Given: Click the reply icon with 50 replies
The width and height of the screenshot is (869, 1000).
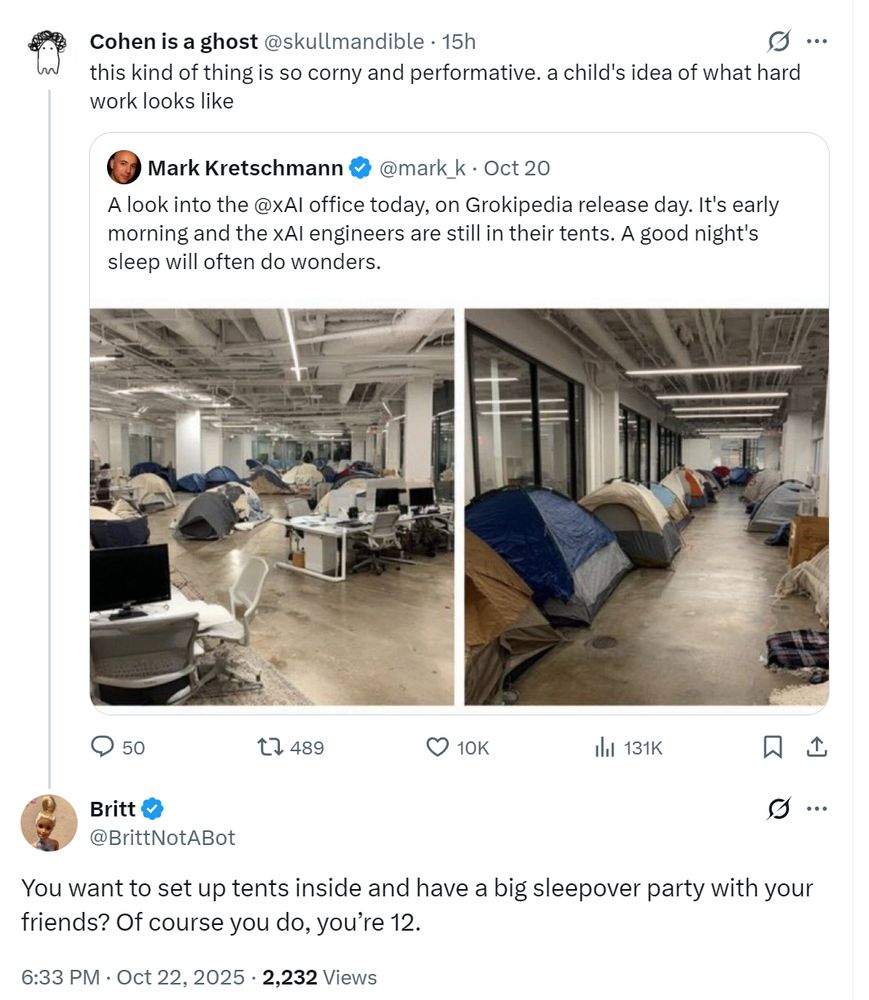Looking at the screenshot, I should [x=103, y=747].
